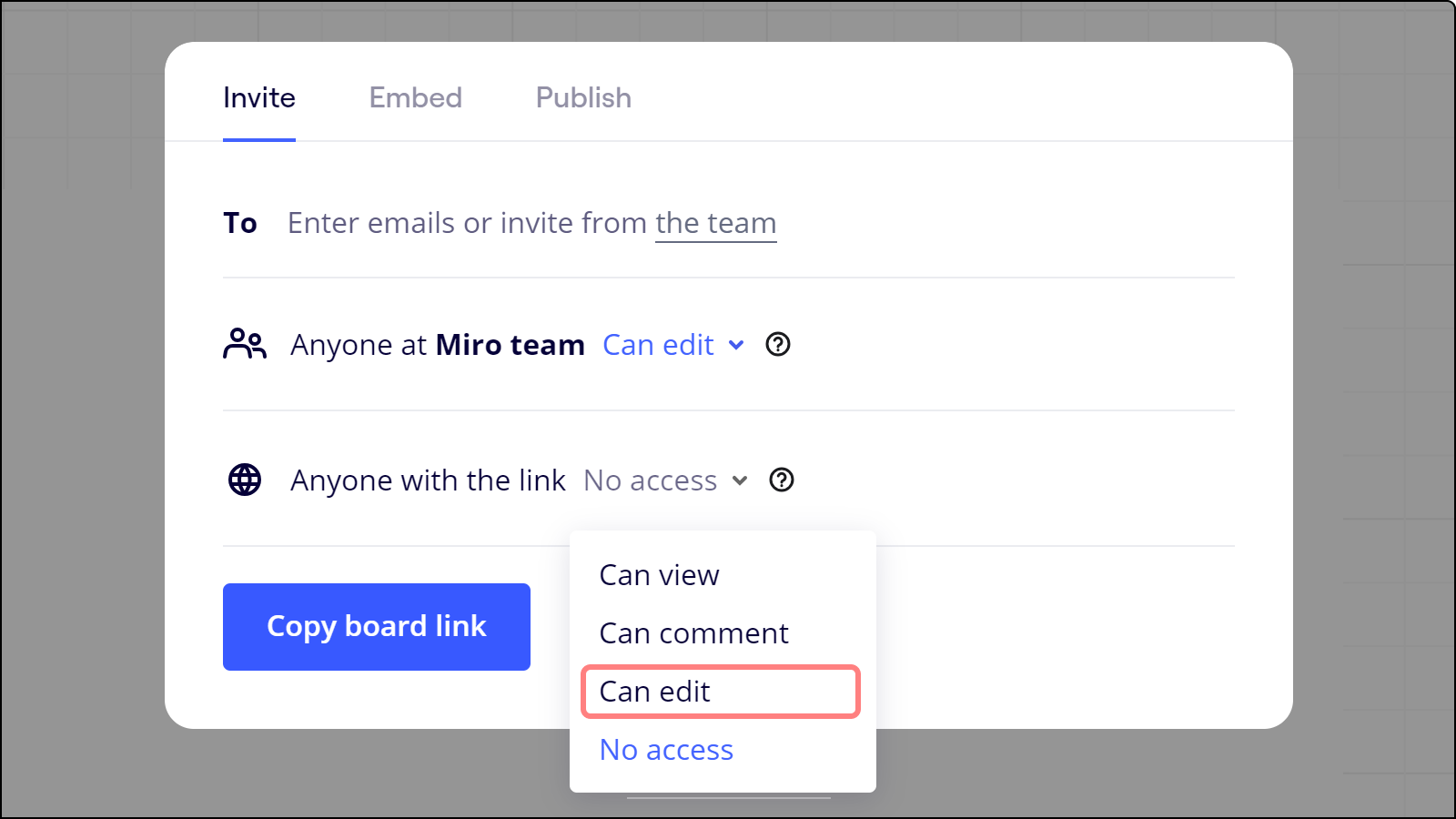The width and height of the screenshot is (1456, 819).
Task: Open help icon beside Miro team permission
Action: (778, 345)
